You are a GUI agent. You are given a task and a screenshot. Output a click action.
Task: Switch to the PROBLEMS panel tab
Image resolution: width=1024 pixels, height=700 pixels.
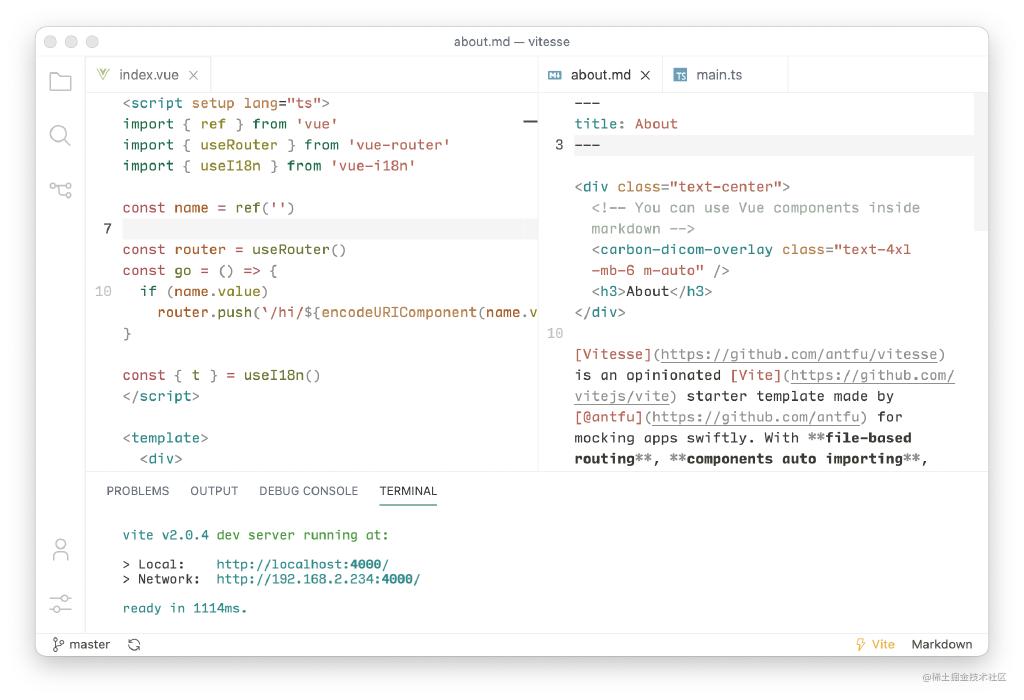coord(138,491)
